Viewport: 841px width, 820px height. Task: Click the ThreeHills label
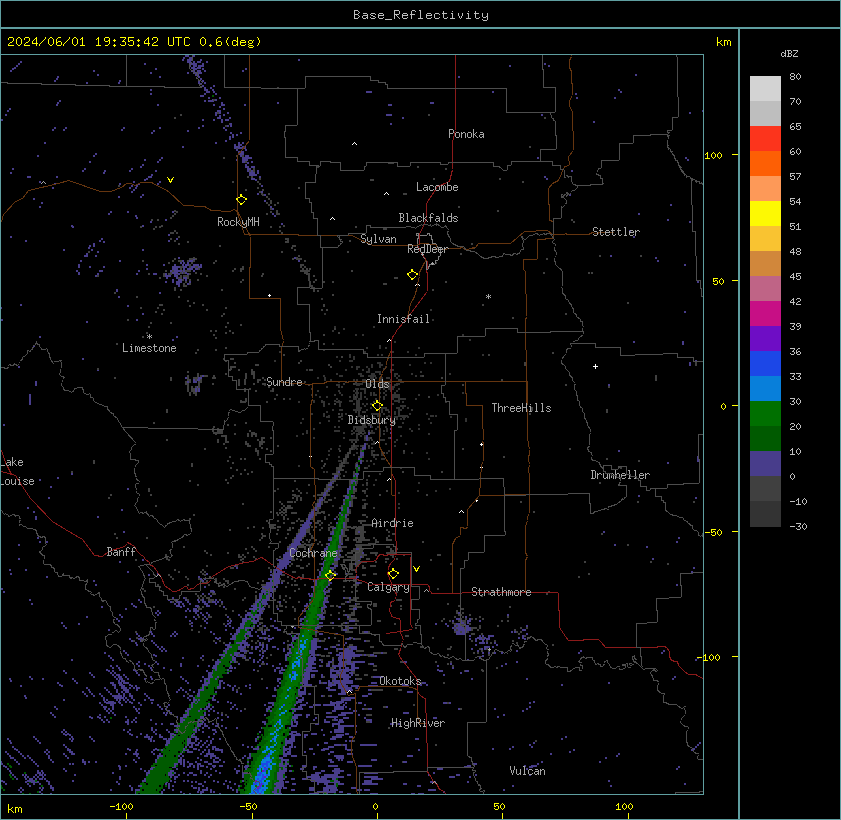click(x=521, y=408)
